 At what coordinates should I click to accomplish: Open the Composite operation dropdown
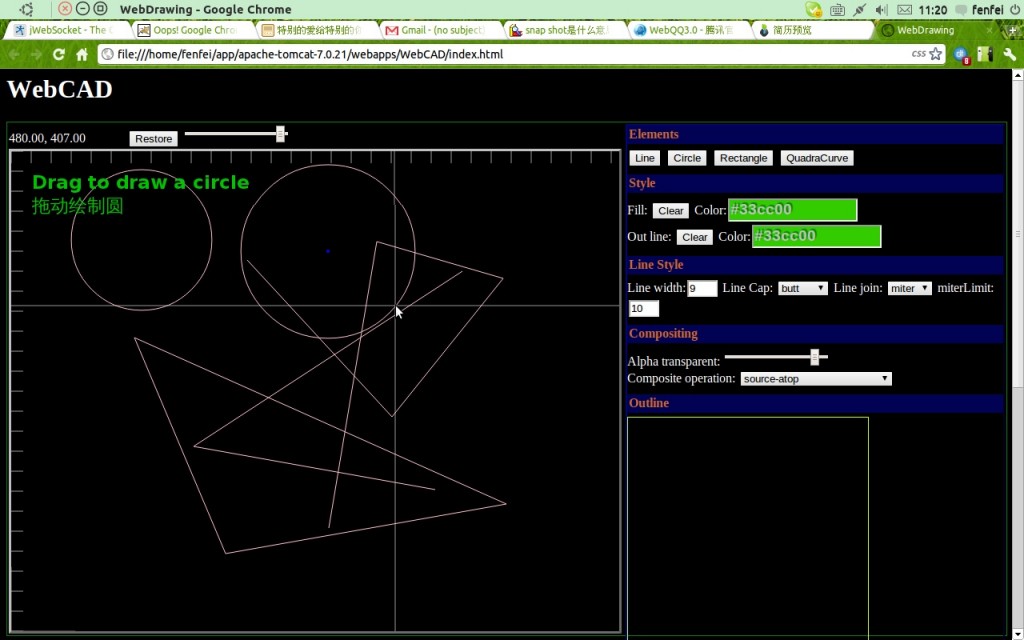[x=812, y=378]
